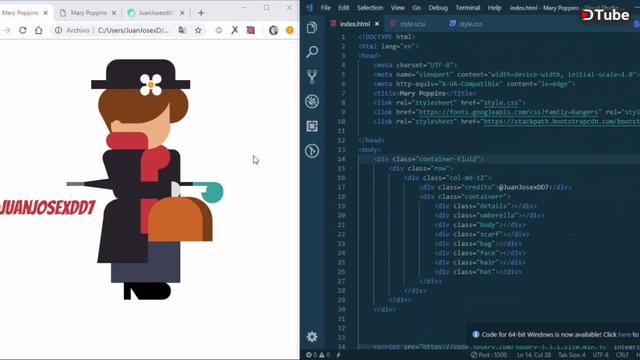Click the Mary Poppins title text on line 7
640x360 pixels.
tap(422, 93)
